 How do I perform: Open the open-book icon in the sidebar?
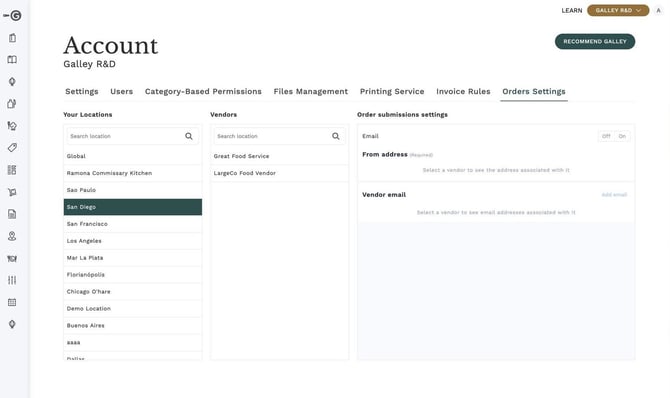click(12, 60)
